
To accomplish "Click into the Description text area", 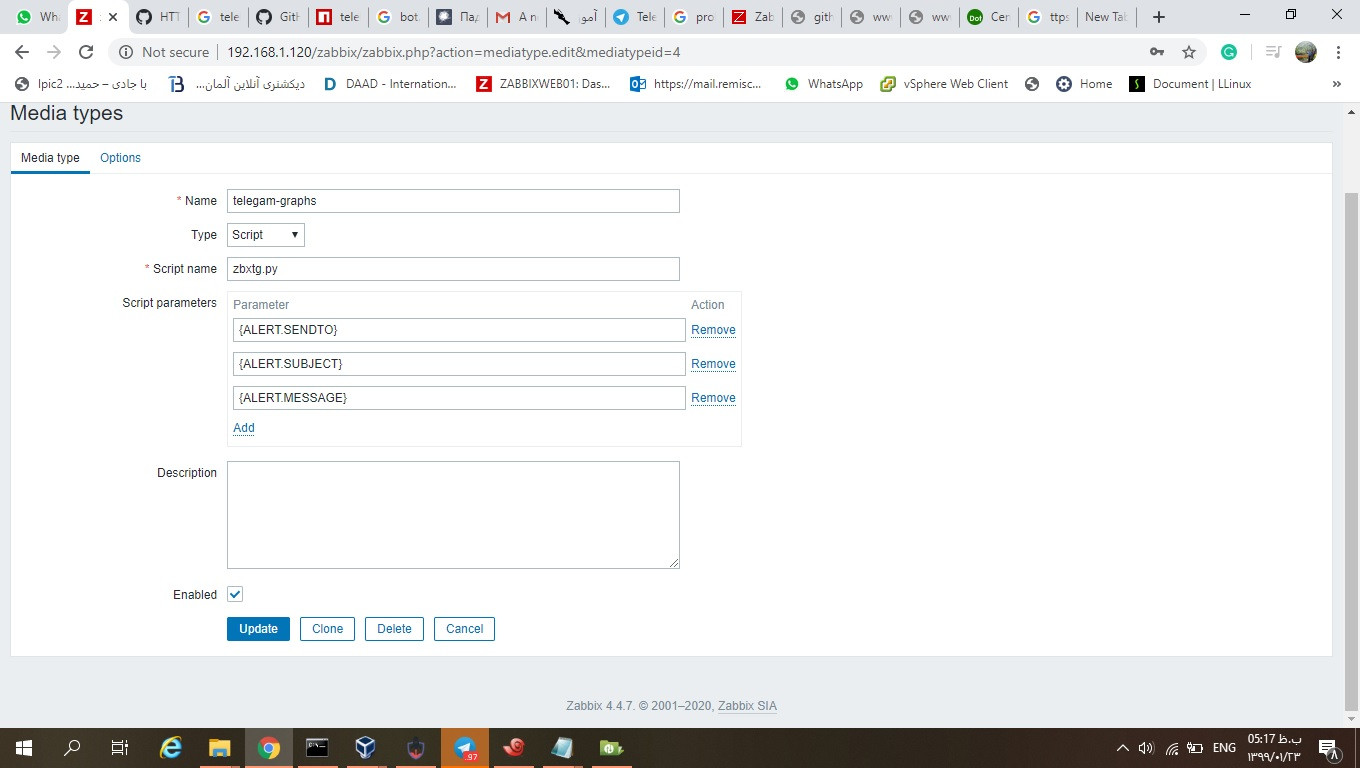I will [x=453, y=515].
